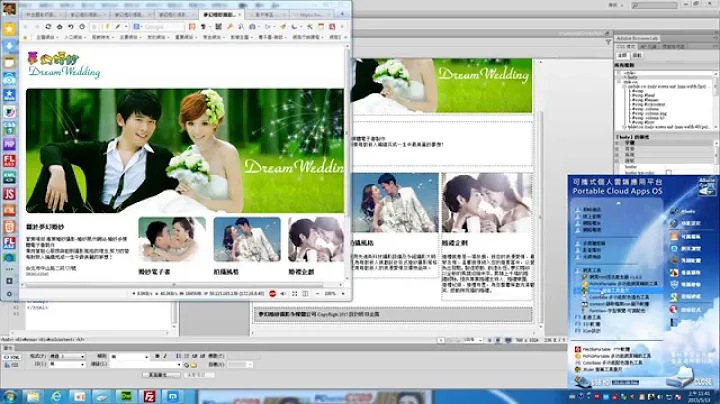The width and height of the screenshot is (720, 404).
Task: Click the Current button in CSS Styles panel
Action: point(637,55)
